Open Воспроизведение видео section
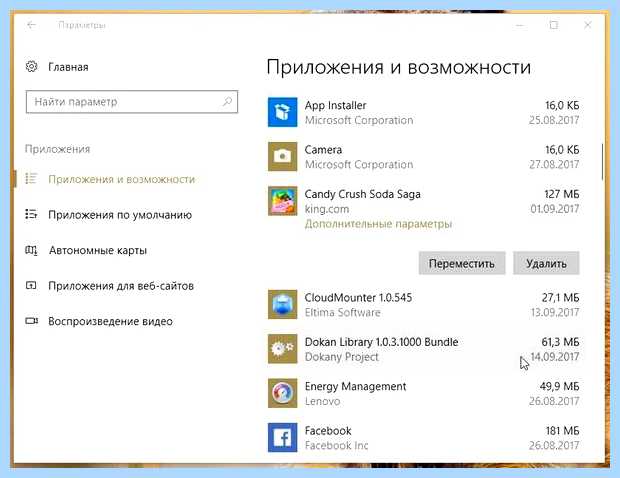This screenshot has height=478, width=620. click(x=110, y=321)
